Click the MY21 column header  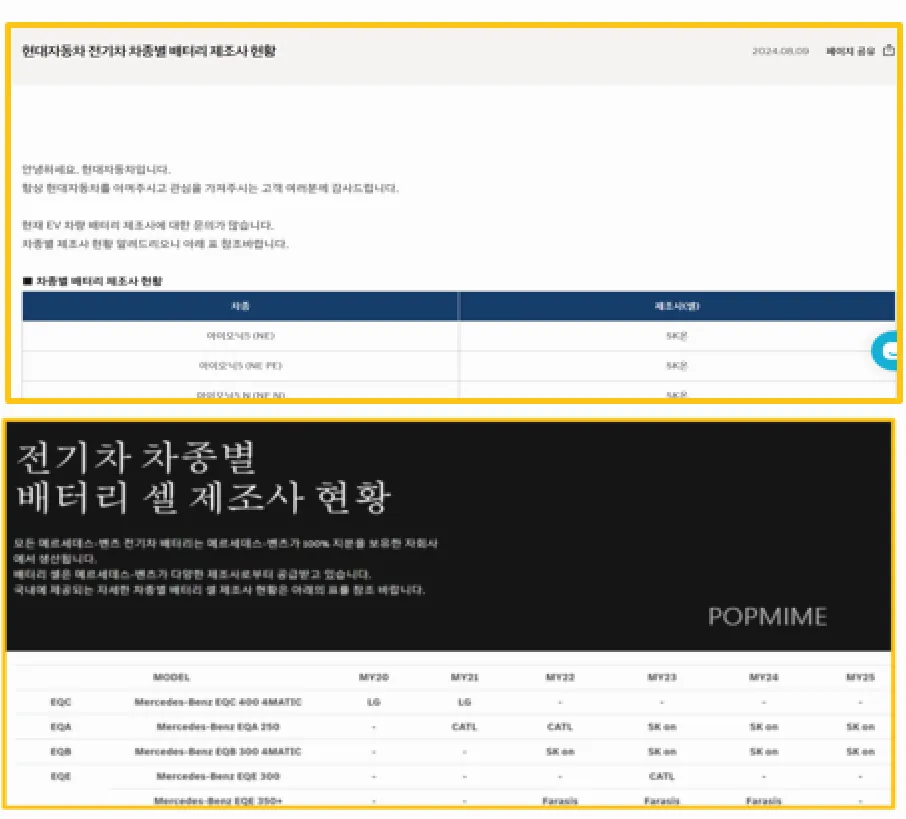click(x=465, y=677)
